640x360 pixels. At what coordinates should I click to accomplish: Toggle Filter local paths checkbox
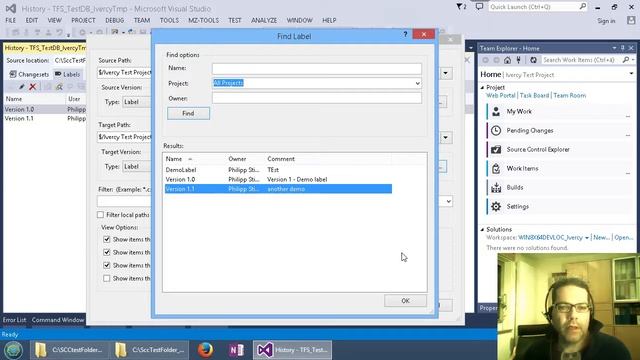(x=100, y=215)
